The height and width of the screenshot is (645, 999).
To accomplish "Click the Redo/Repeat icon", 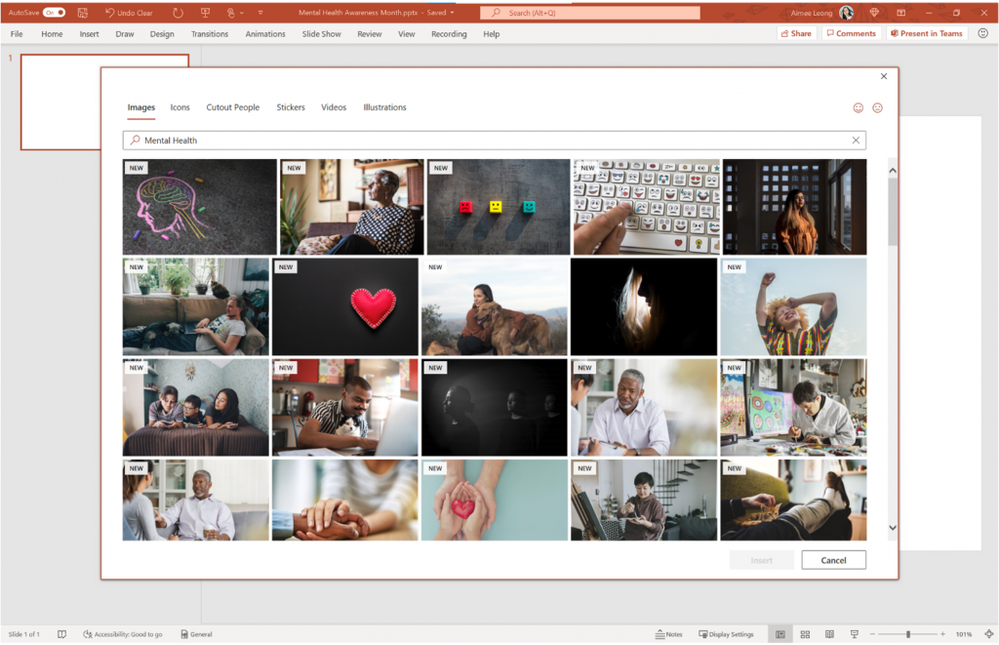I will click(178, 12).
